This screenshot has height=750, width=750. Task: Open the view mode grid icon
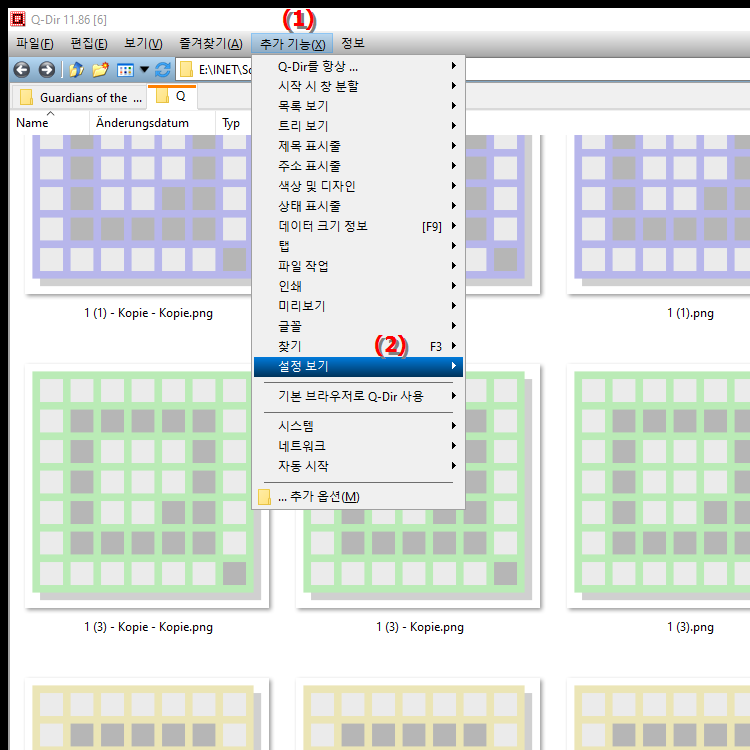[x=125, y=70]
